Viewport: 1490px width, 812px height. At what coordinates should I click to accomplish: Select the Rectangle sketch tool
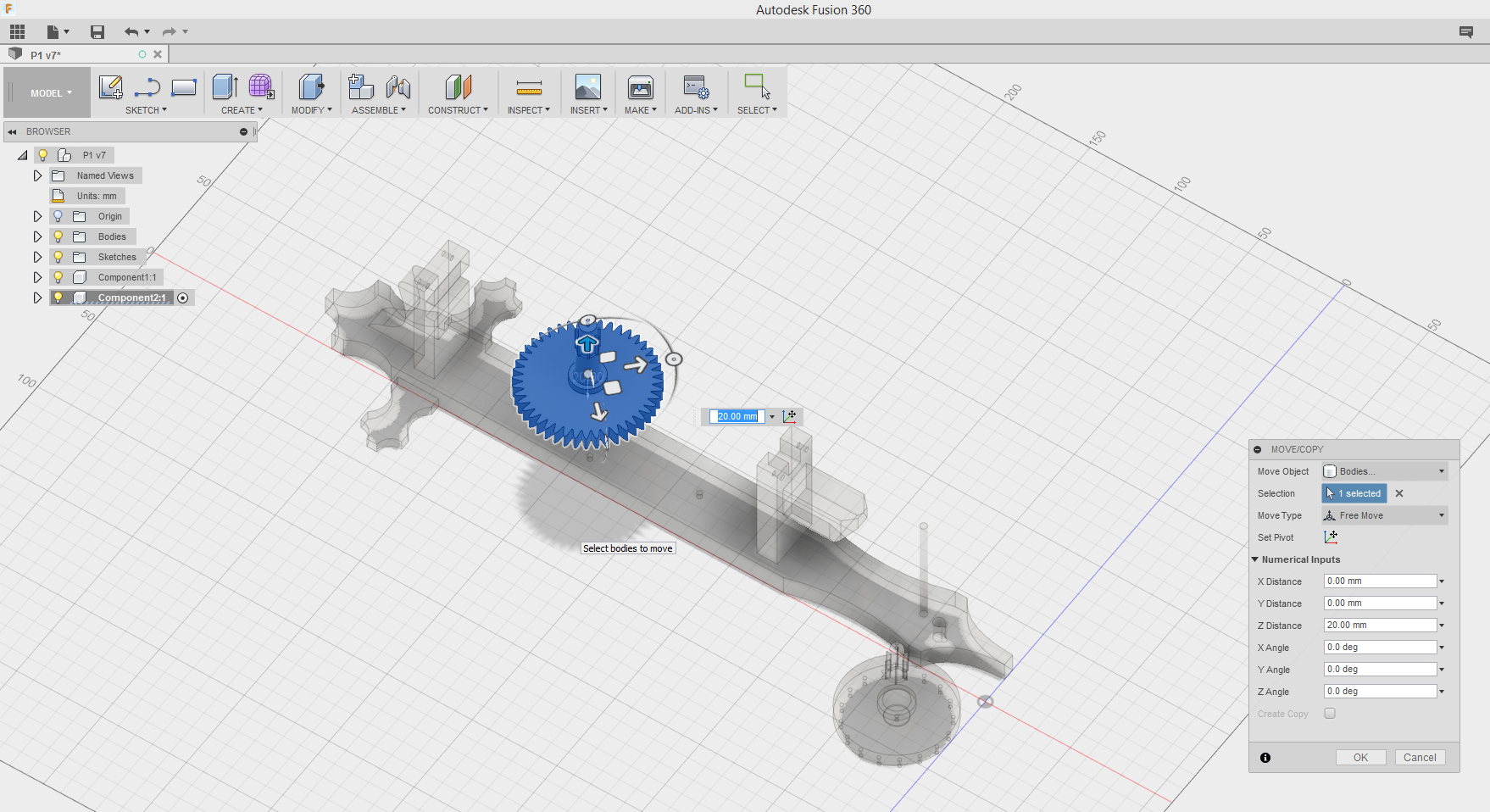(184, 86)
